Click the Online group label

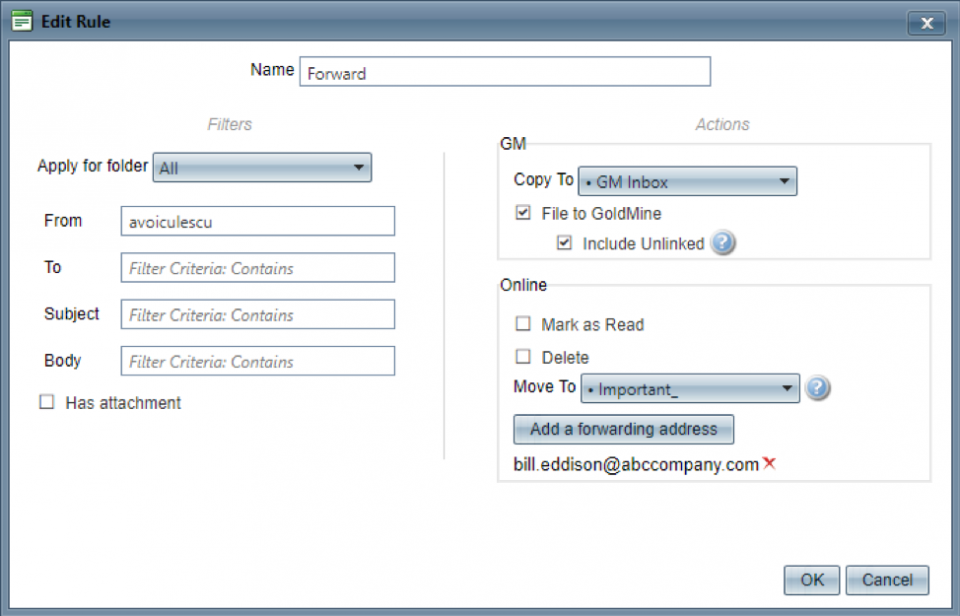click(523, 285)
